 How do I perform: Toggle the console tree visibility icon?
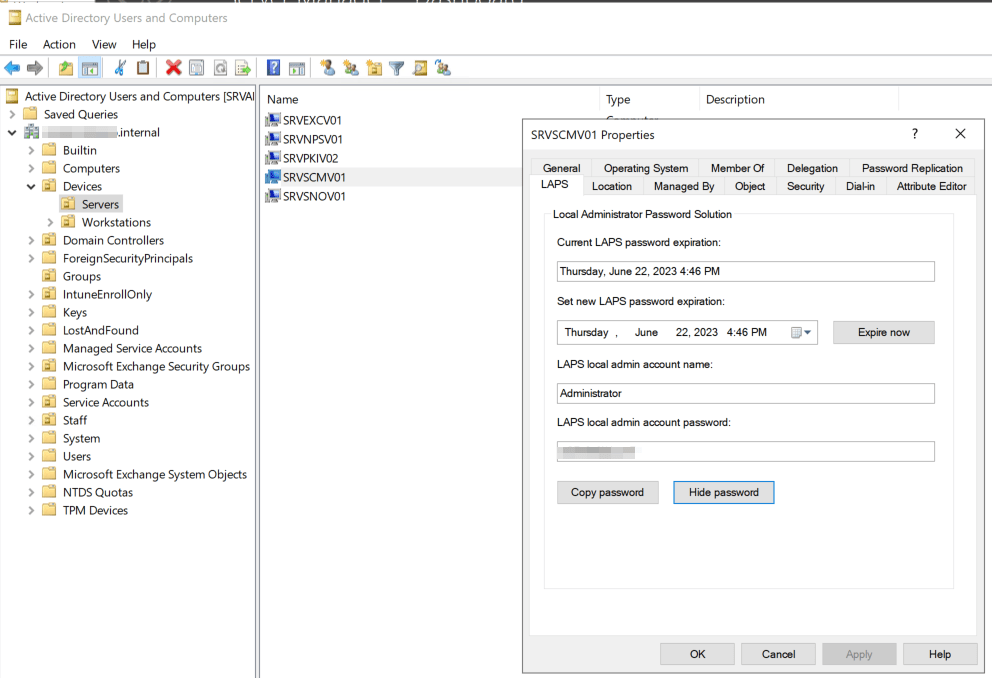click(90, 68)
